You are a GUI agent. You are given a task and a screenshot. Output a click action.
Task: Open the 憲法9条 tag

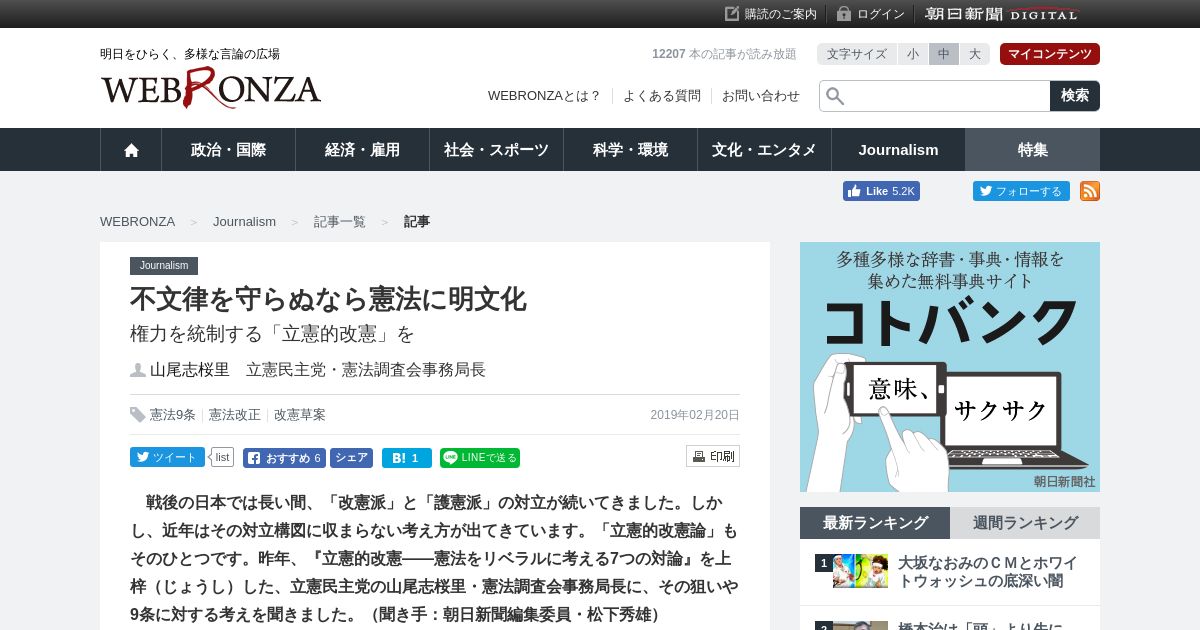coord(173,414)
